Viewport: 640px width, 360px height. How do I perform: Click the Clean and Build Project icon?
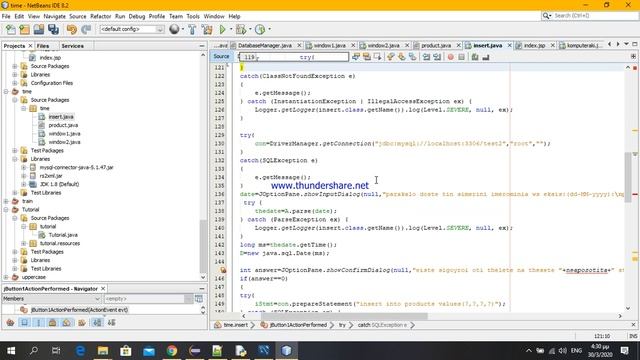point(207,29)
